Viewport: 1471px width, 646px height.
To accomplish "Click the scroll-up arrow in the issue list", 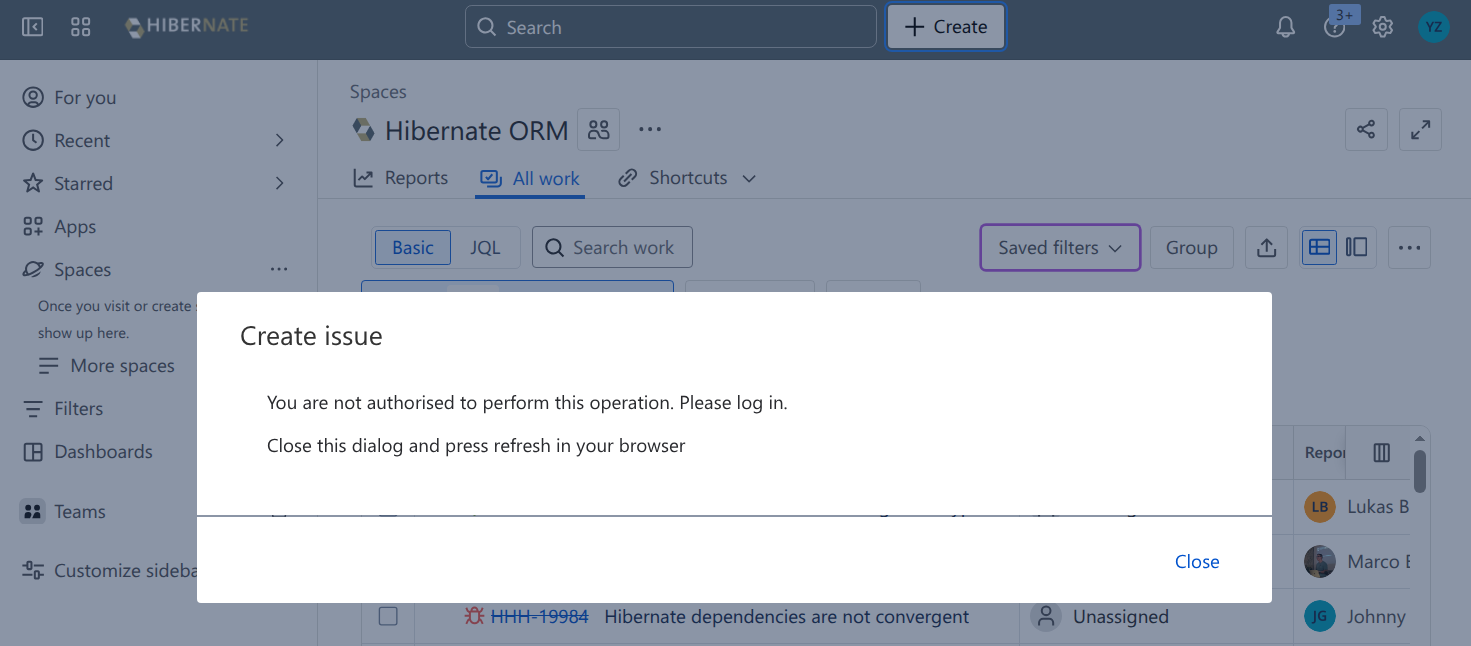I will (x=1419, y=438).
